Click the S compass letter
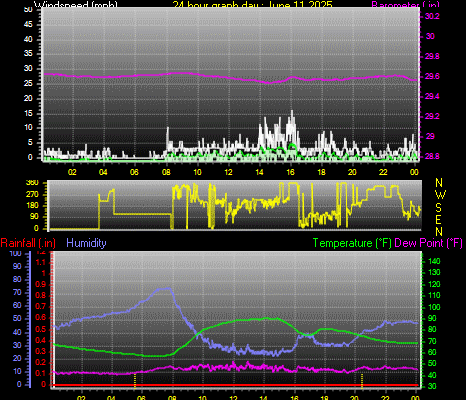The height and width of the screenshot is (400, 466). (x=438, y=207)
